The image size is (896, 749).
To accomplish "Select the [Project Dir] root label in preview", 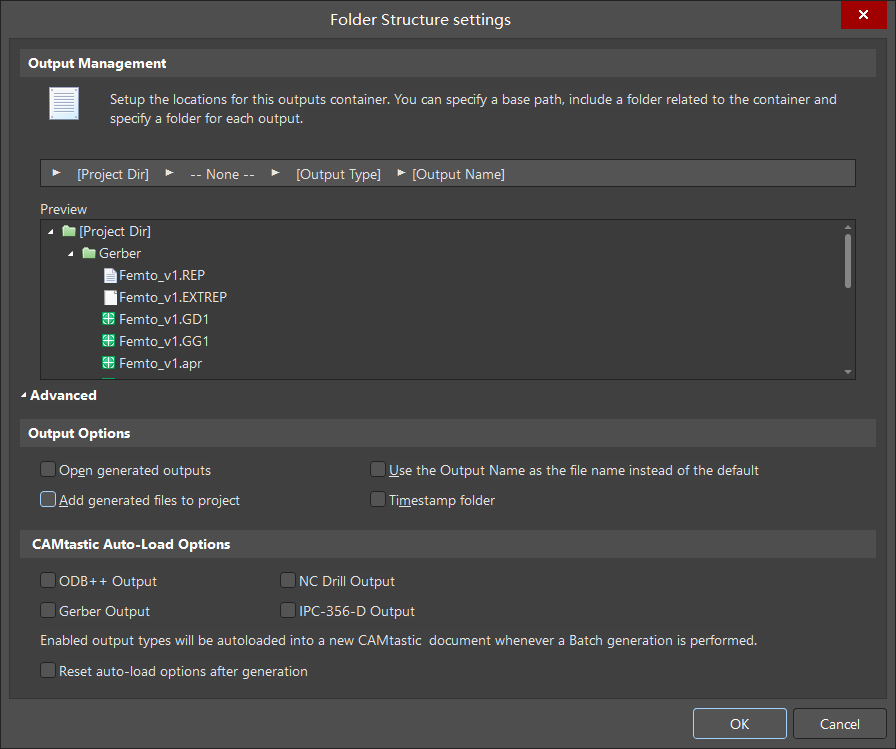I will [115, 231].
